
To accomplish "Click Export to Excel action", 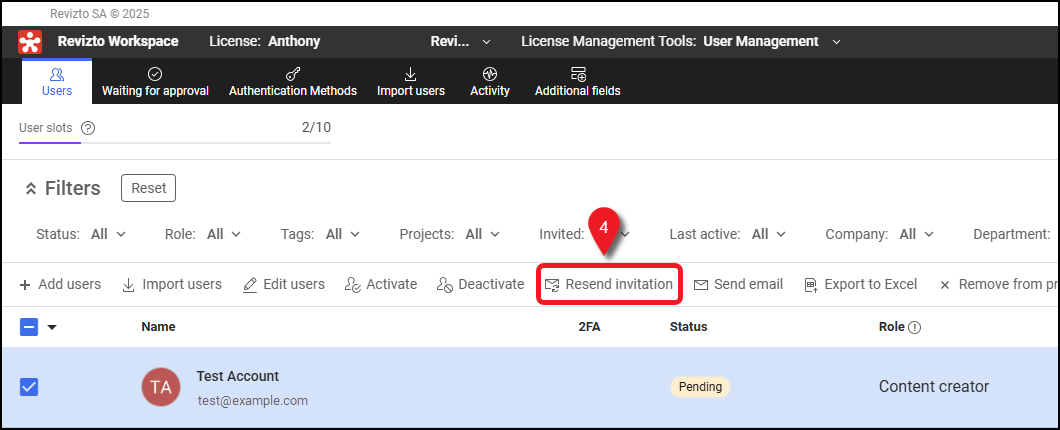I will click(860, 284).
